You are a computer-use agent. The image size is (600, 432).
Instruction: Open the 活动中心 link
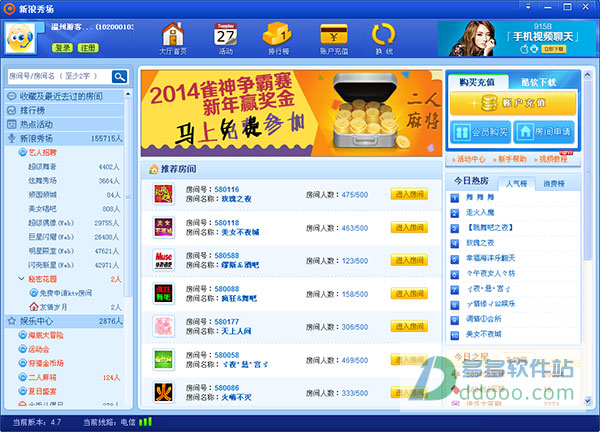pos(471,159)
